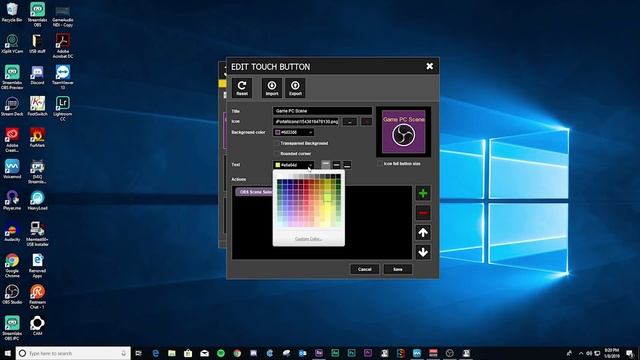Open Task View in taskbar
The image size is (640, 360).
click(x=139, y=353)
